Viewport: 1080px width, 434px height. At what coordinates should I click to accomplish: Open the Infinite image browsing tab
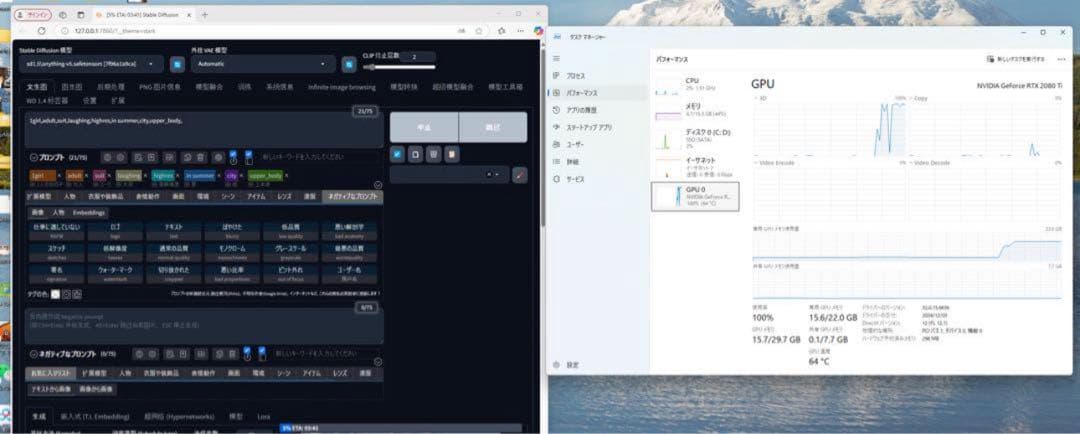click(342, 87)
